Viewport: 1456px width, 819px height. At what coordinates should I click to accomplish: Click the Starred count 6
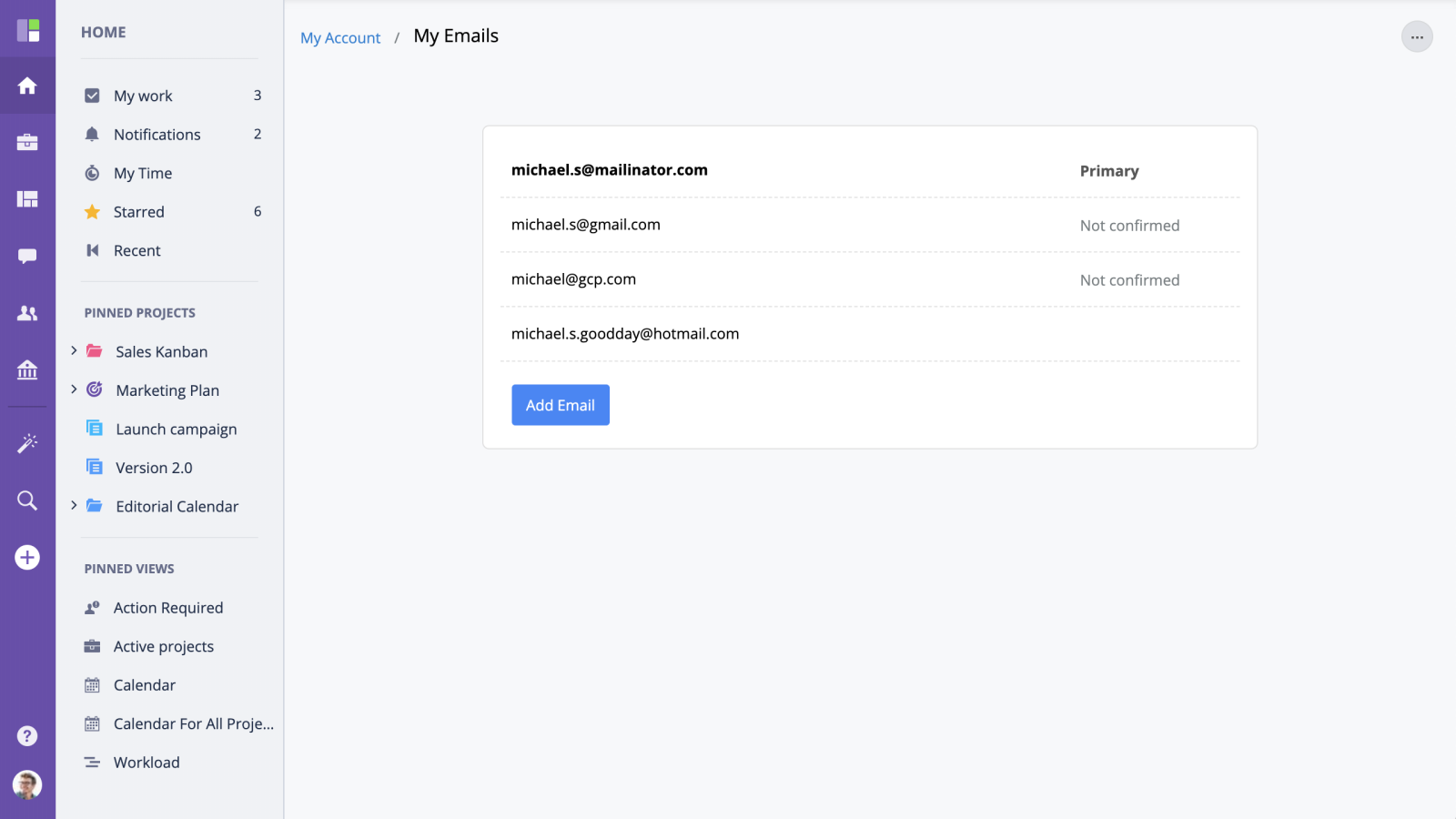258,212
